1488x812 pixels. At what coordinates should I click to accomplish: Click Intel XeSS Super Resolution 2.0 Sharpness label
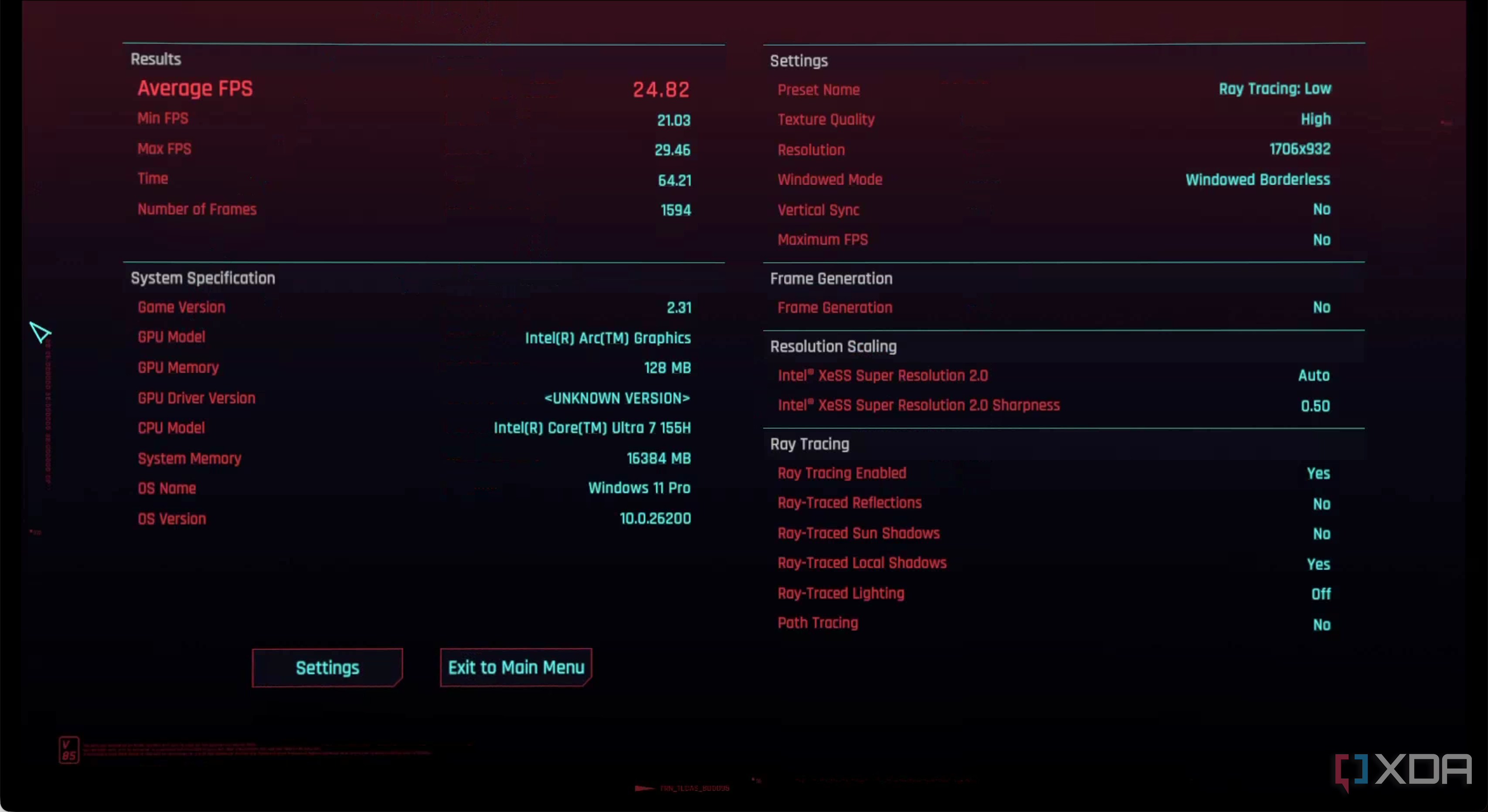[918, 406]
